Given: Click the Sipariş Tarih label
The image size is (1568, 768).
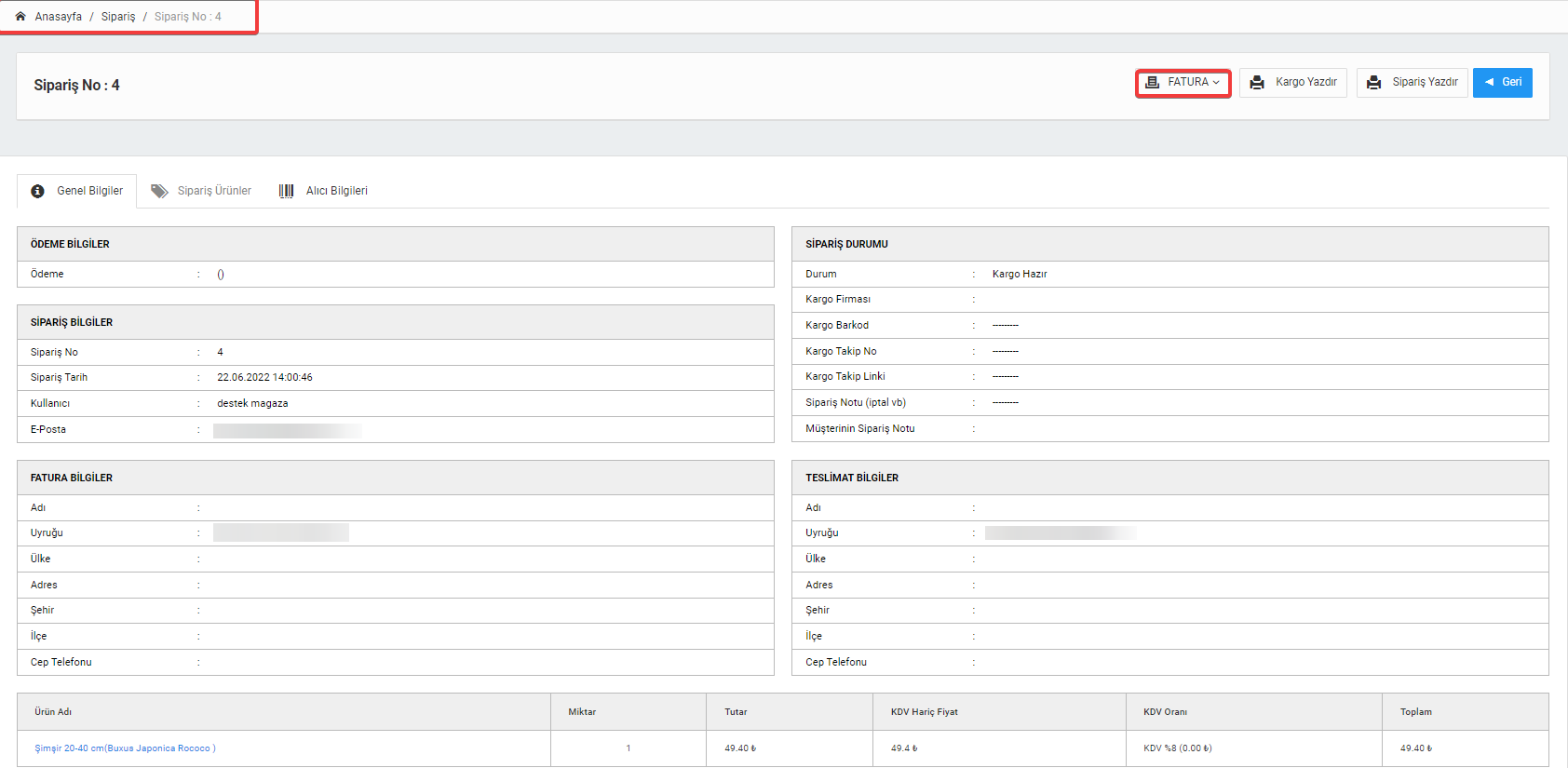Looking at the screenshot, I should [59, 378].
